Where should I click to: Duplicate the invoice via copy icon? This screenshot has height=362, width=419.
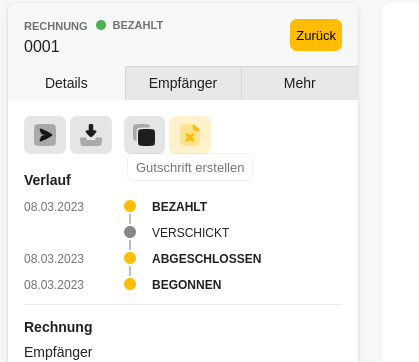(144, 135)
